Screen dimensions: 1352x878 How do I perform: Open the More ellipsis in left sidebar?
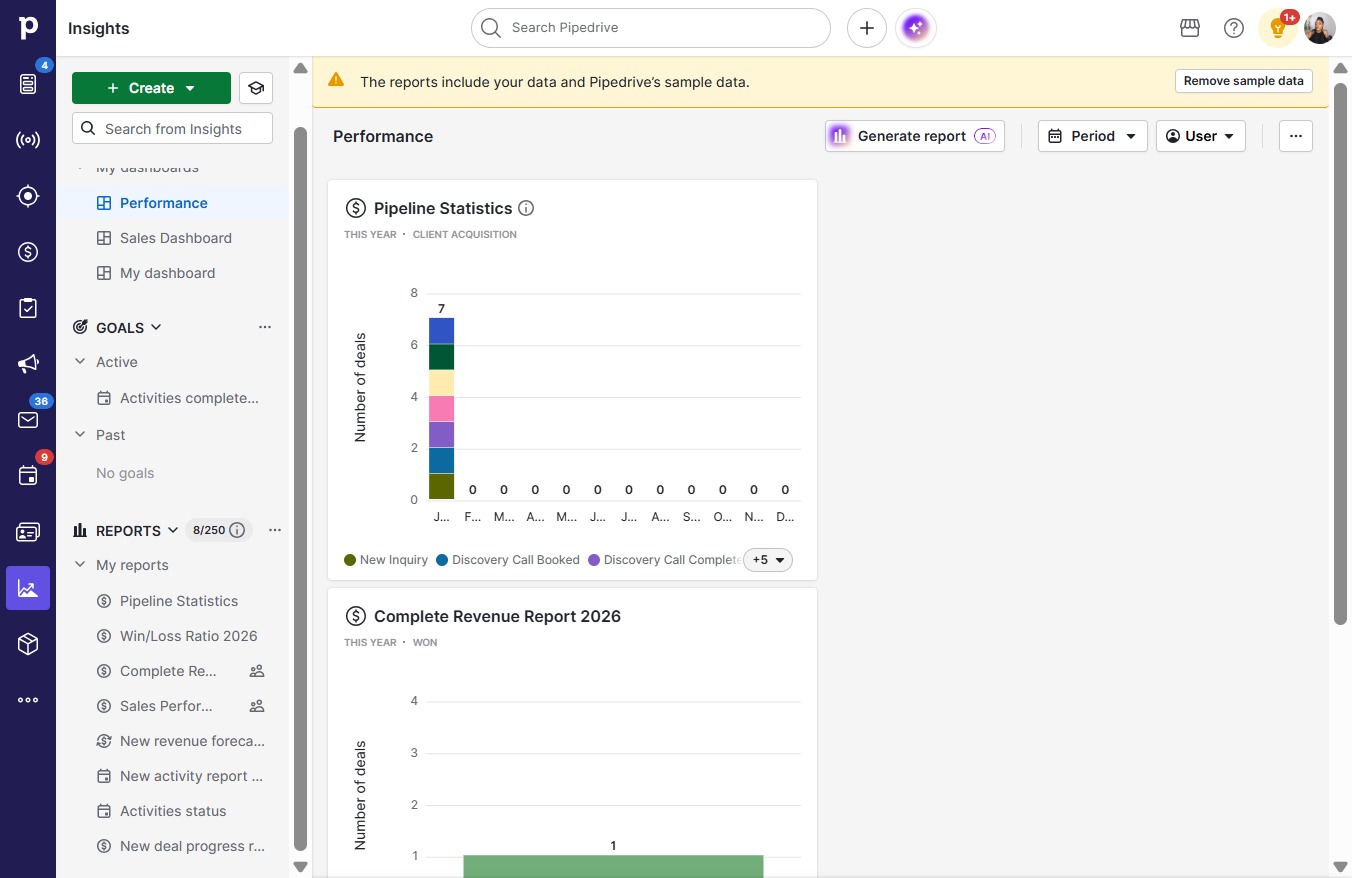click(28, 700)
